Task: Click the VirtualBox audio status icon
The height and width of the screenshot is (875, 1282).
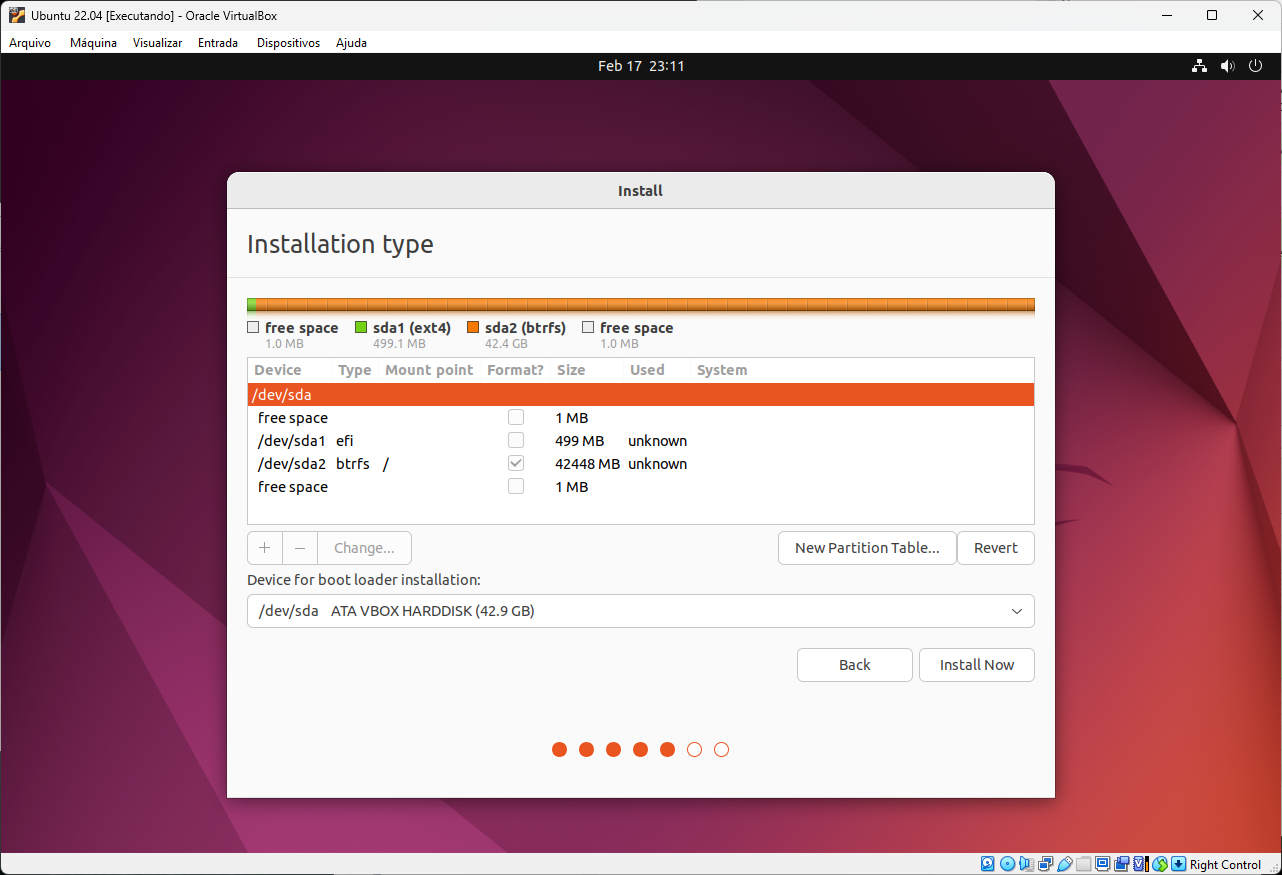Action: (1026, 864)
